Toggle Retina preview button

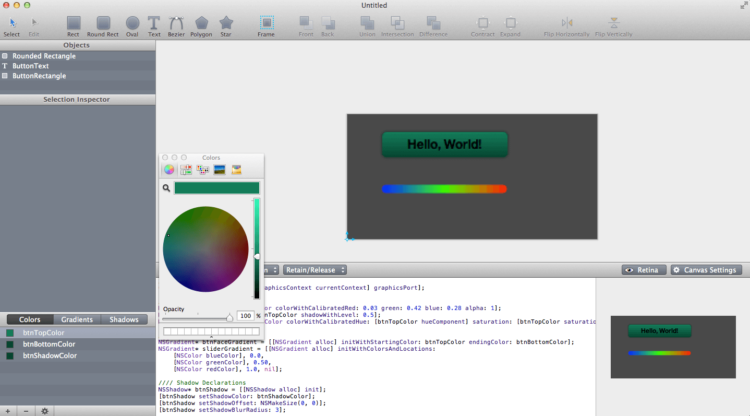(x=644, y=270)
